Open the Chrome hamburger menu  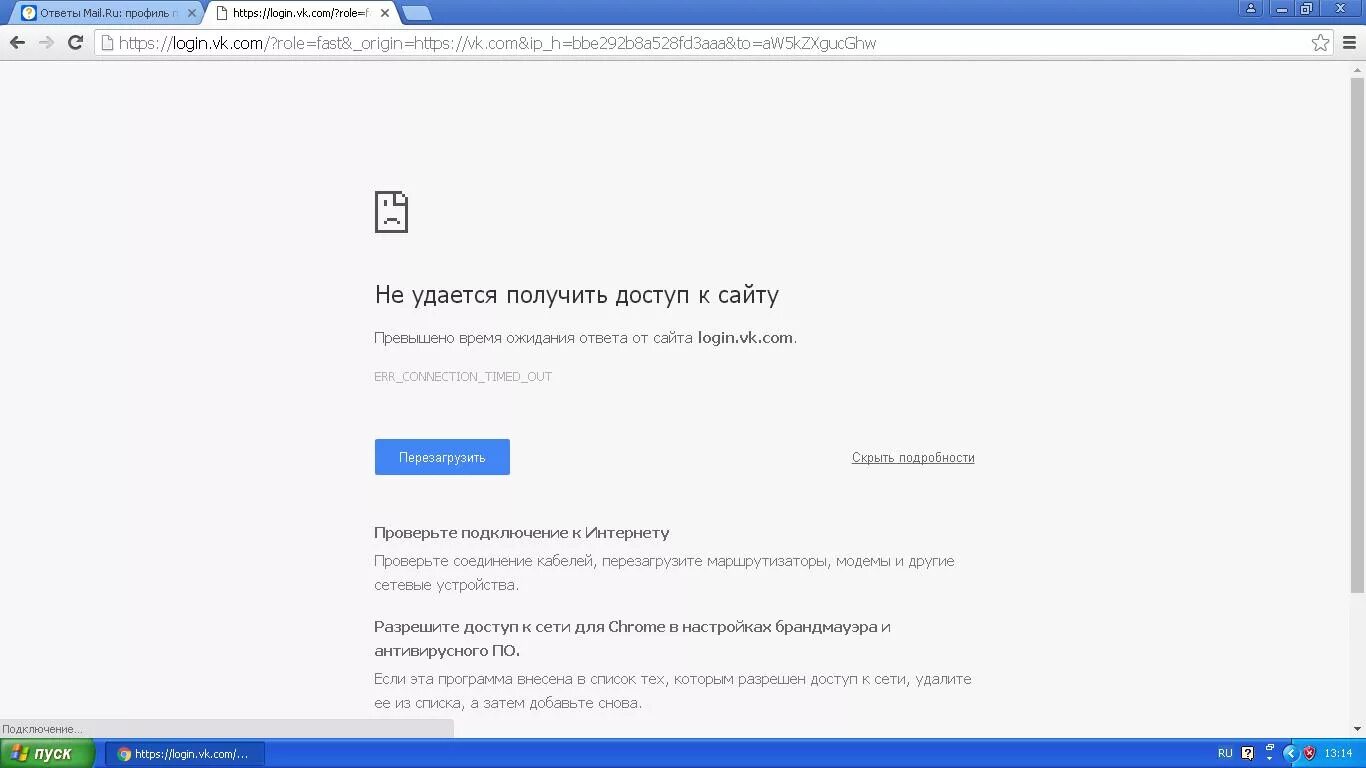click(x=1349, y=43)
